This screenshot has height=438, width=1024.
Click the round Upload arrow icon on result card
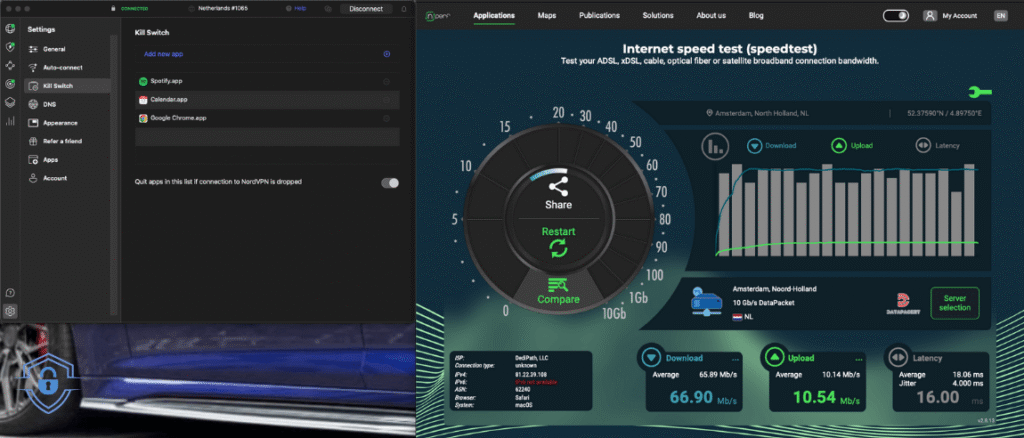(x=774, y=358)
